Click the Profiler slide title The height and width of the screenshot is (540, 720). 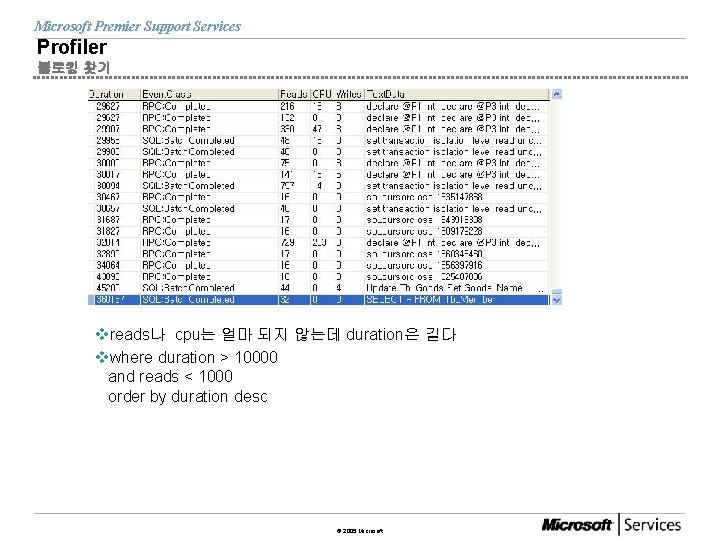[72, 47]
